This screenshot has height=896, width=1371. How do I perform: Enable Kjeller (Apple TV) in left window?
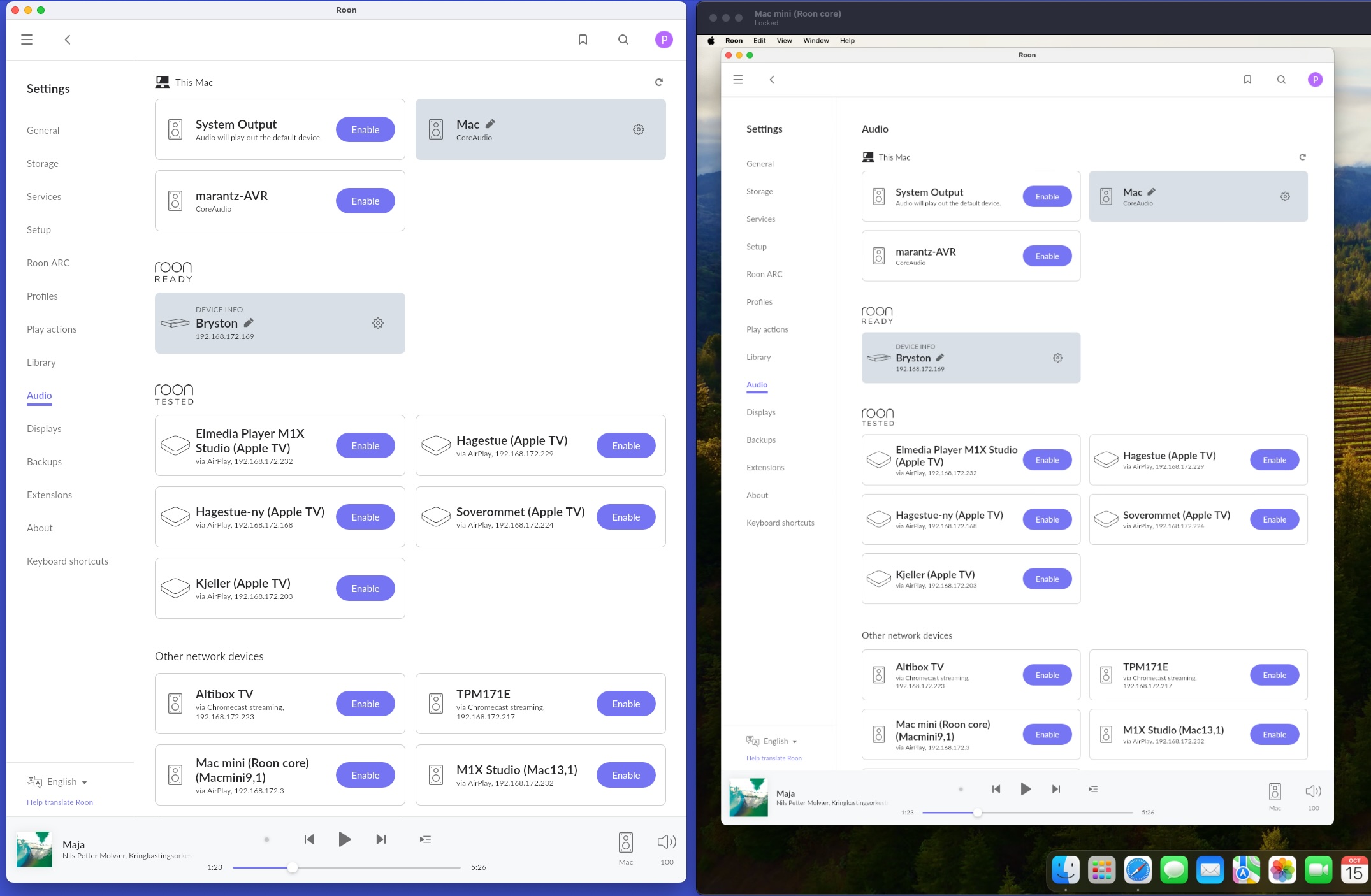pos(365,588)
